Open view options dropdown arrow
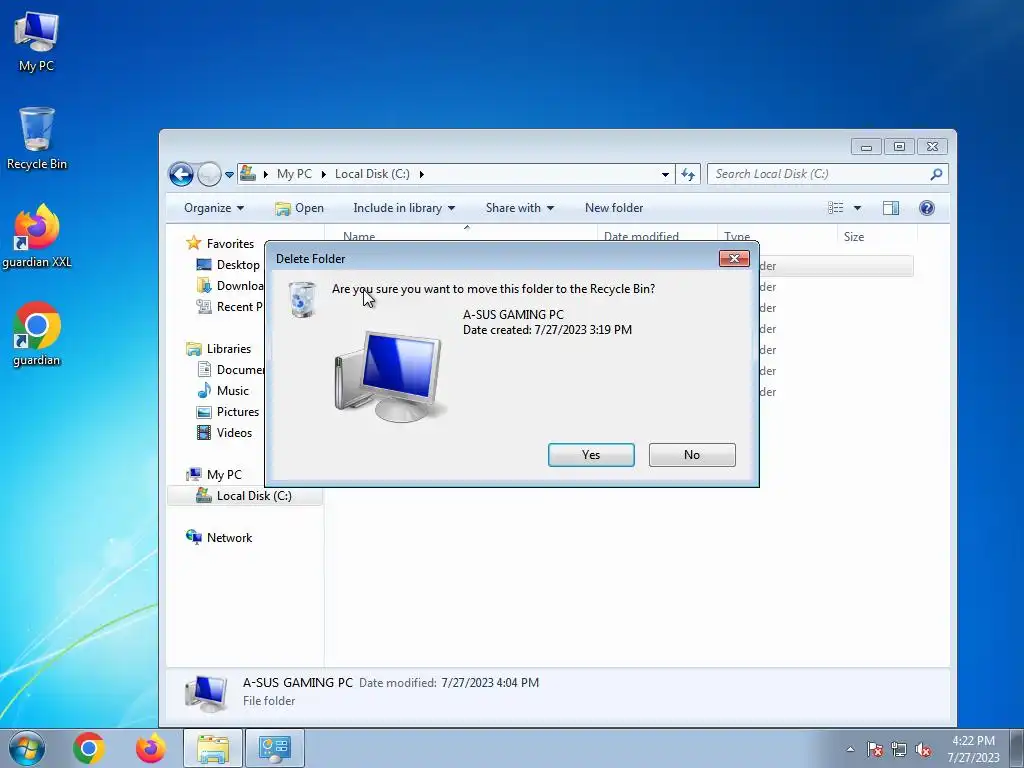The height and width of the screenshot is (768, 1024). pos(857,208)
